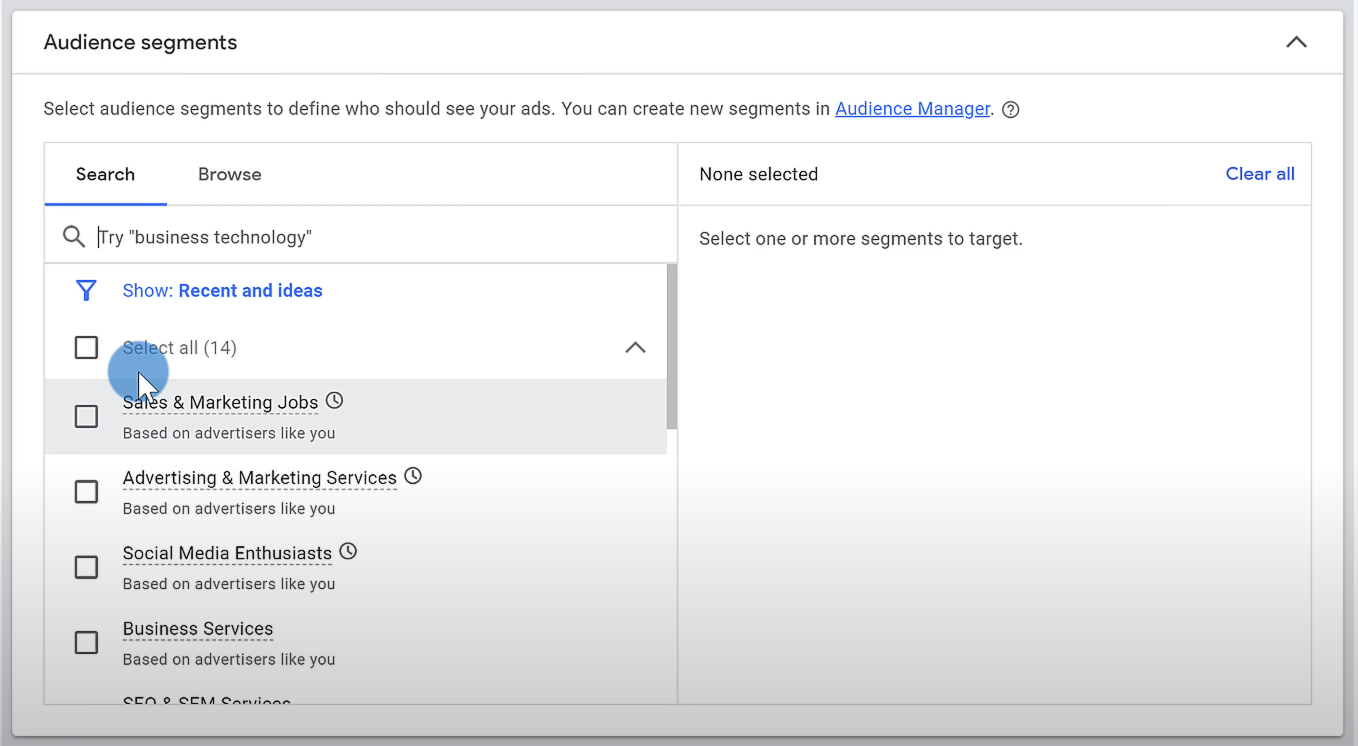Click the clock icon beside Advertising & Marketing Services
The image size is (1358, 746).
412,475
